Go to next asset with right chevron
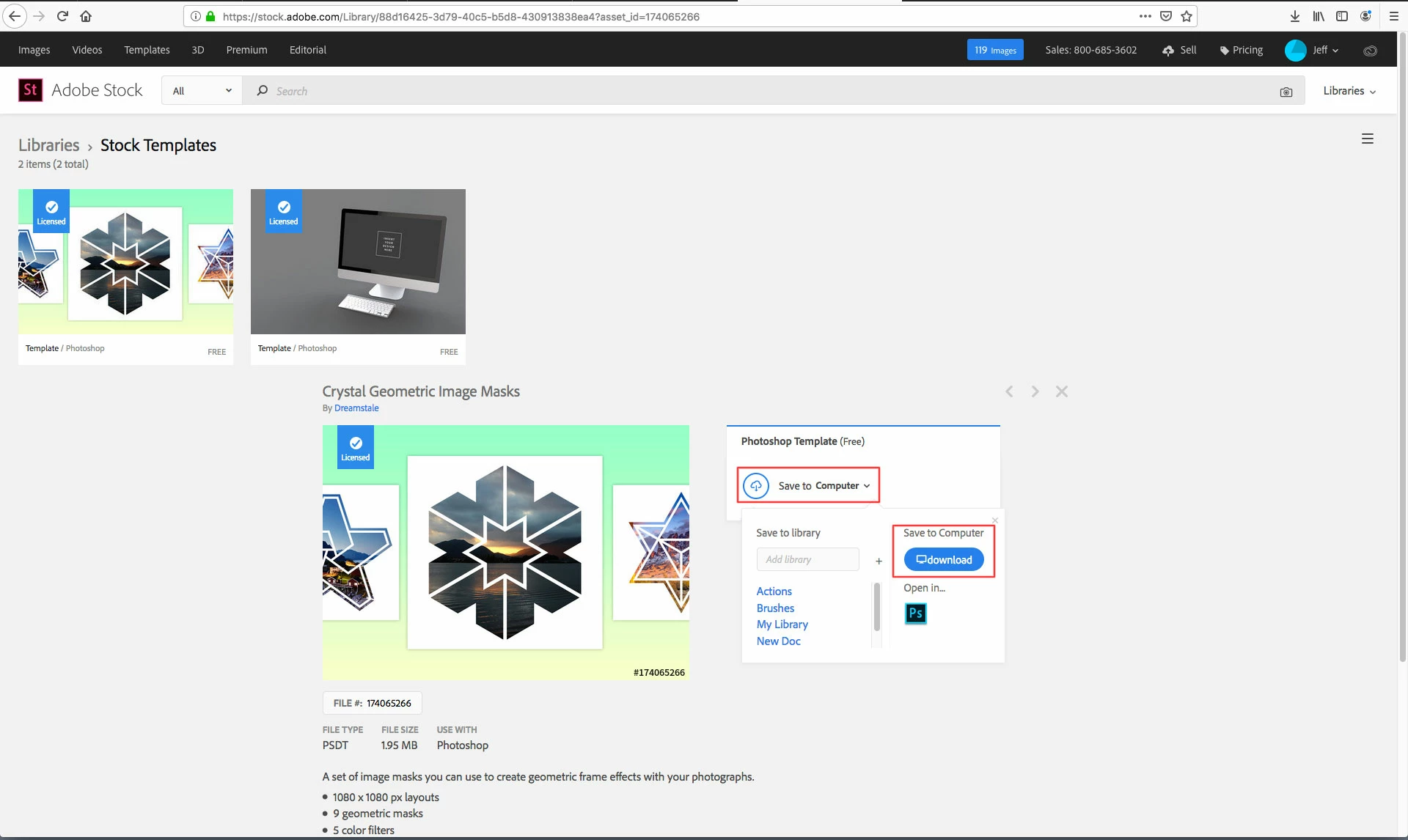 [1035, 391]
